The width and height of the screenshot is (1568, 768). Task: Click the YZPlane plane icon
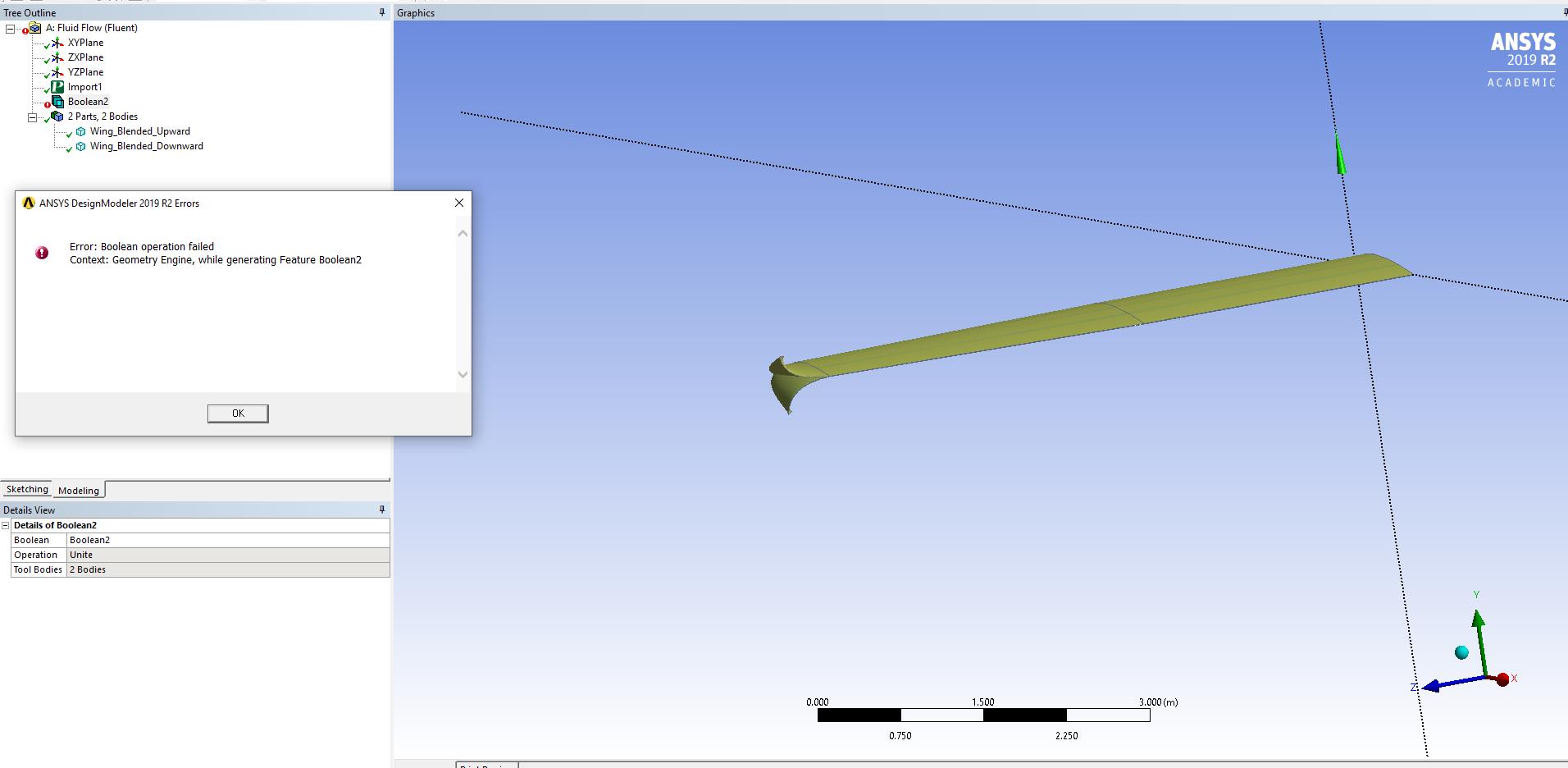coord(57,72)
